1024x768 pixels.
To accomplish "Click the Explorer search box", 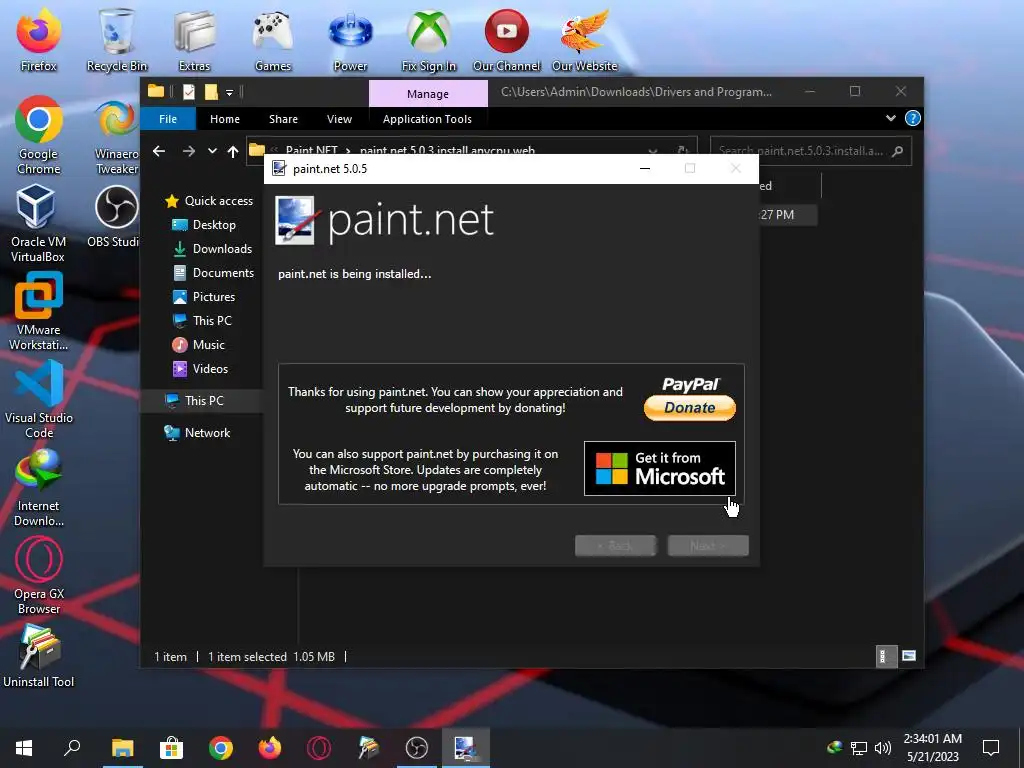I will coord(810,151).
